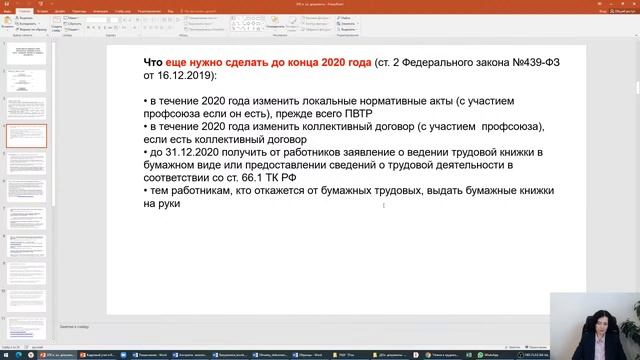
Task: Toggle Заметки (Notes) in status bar
Action: coord(512,347)
